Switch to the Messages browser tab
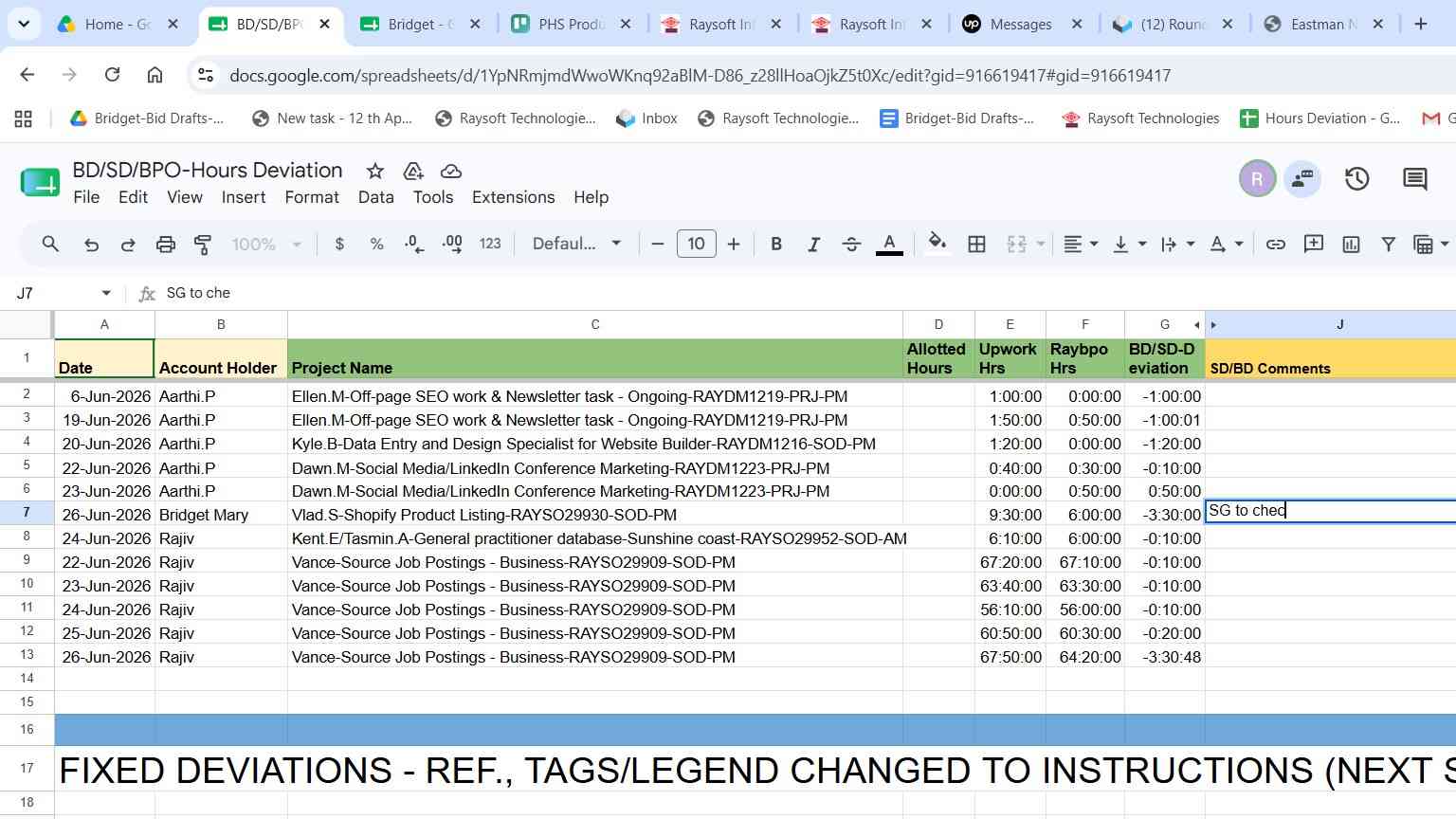 (1021, 25)
